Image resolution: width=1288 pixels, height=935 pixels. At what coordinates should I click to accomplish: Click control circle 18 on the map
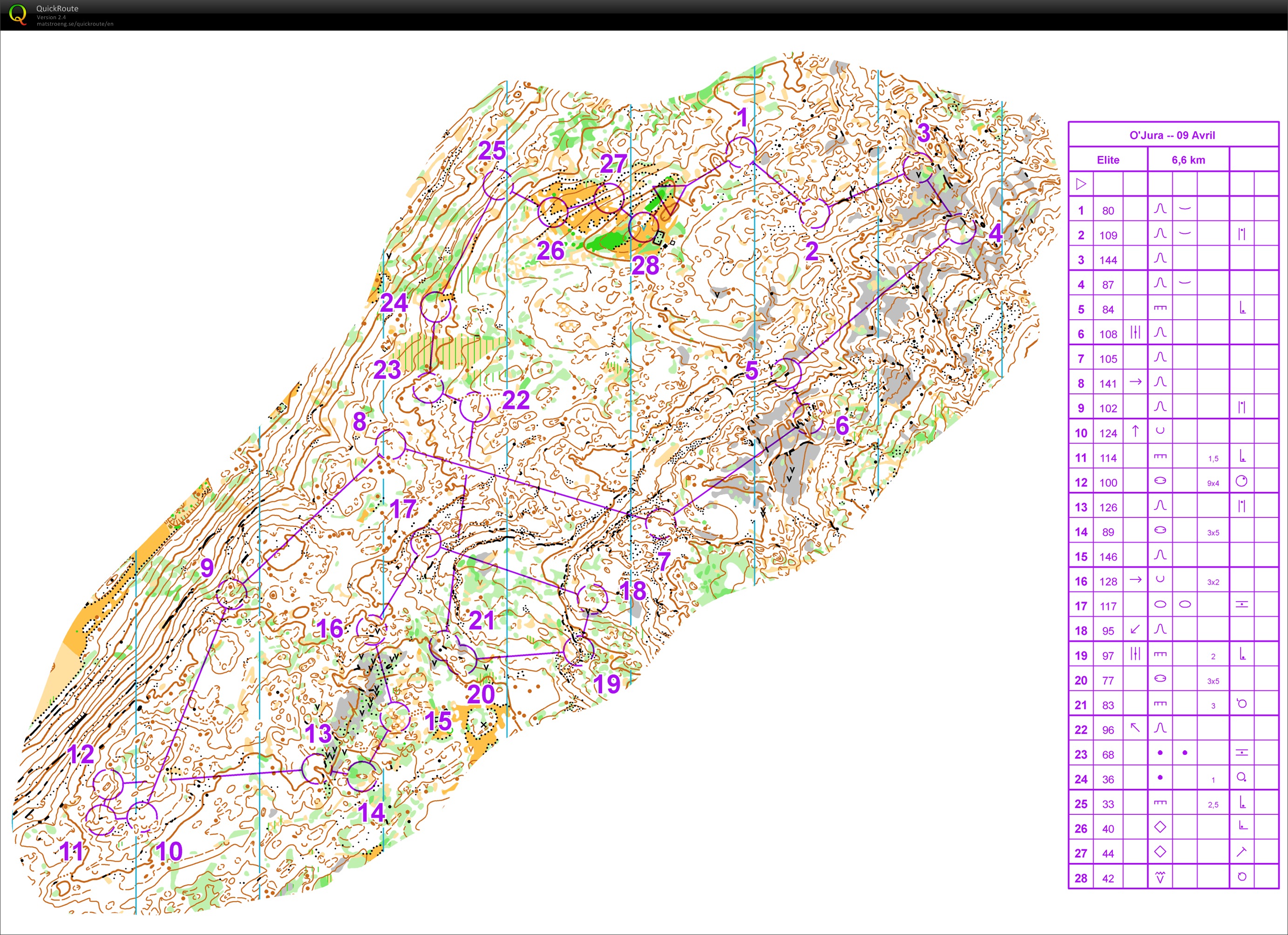pyautogui.click(x=592, y=599)
